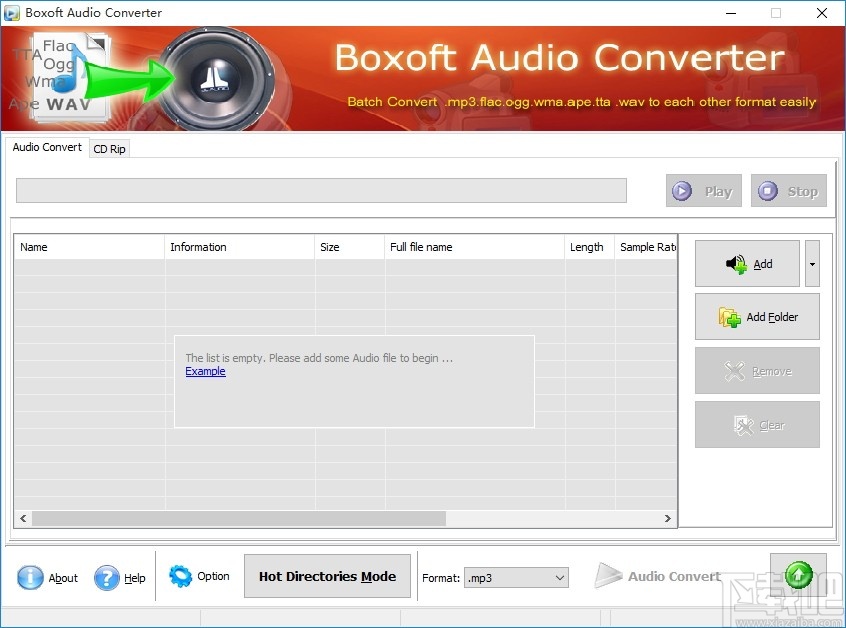Click the Add button's speaker icon

tap(737, 263)
